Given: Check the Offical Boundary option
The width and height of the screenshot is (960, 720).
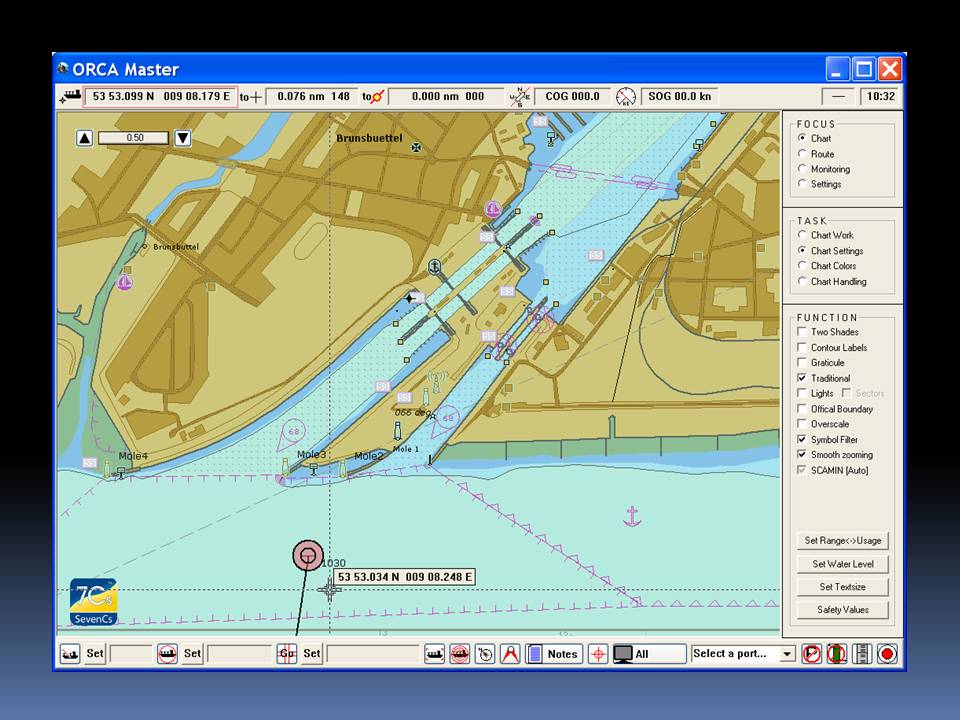Looking at the screenshot, I should (801, 408).
